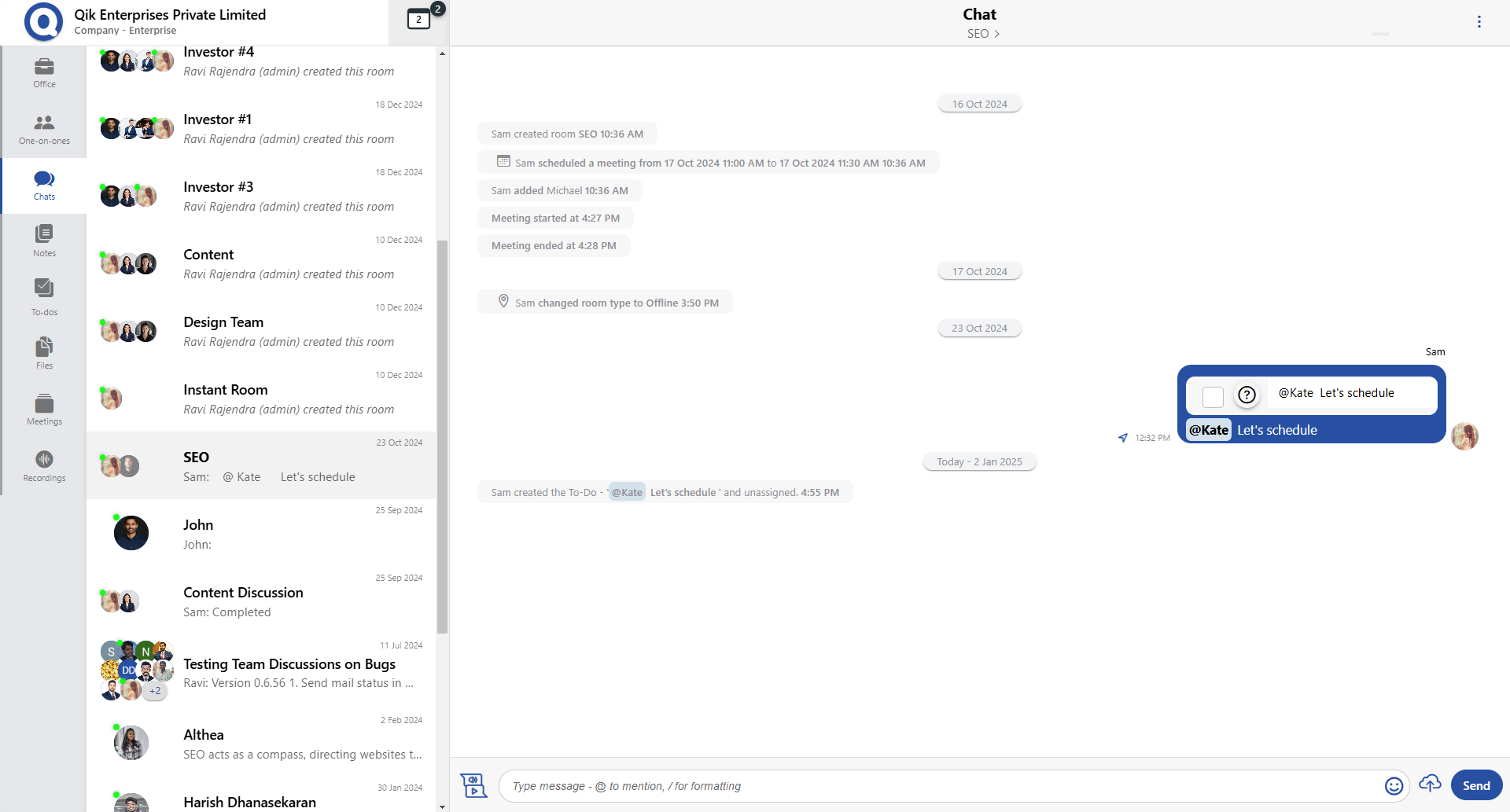The height and width of the screenshot is (812, 1510).
Task: Reveal +2 hidden members of Testing Team
Action: pos(154,690)
